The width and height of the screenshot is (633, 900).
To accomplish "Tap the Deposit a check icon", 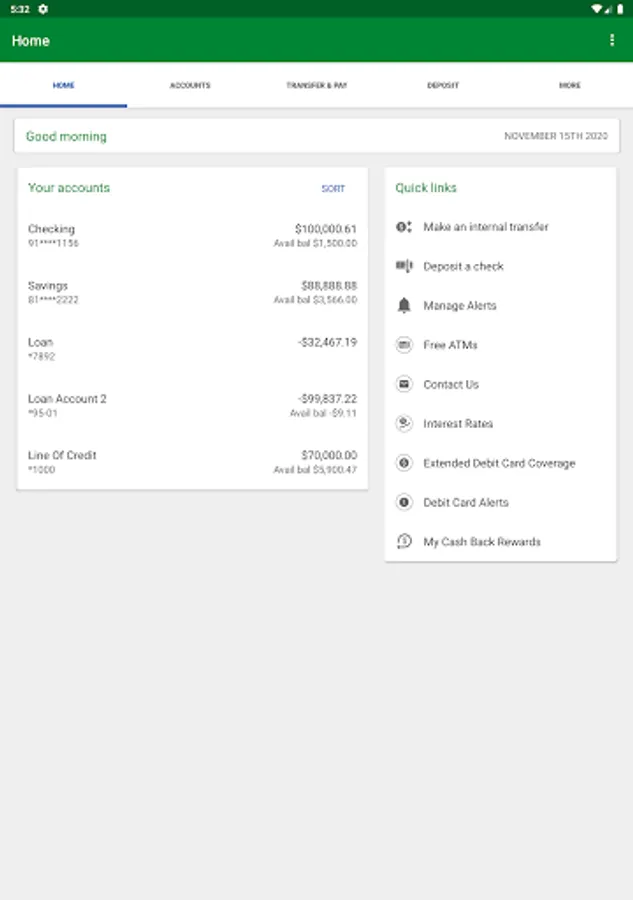I will [x=404, y=266].
